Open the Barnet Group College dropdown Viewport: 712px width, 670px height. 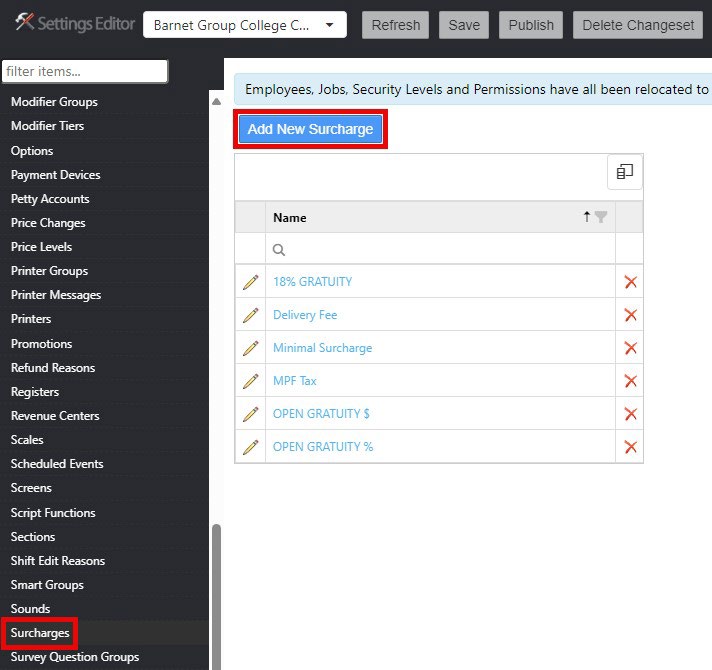click(x=245, y=25)
